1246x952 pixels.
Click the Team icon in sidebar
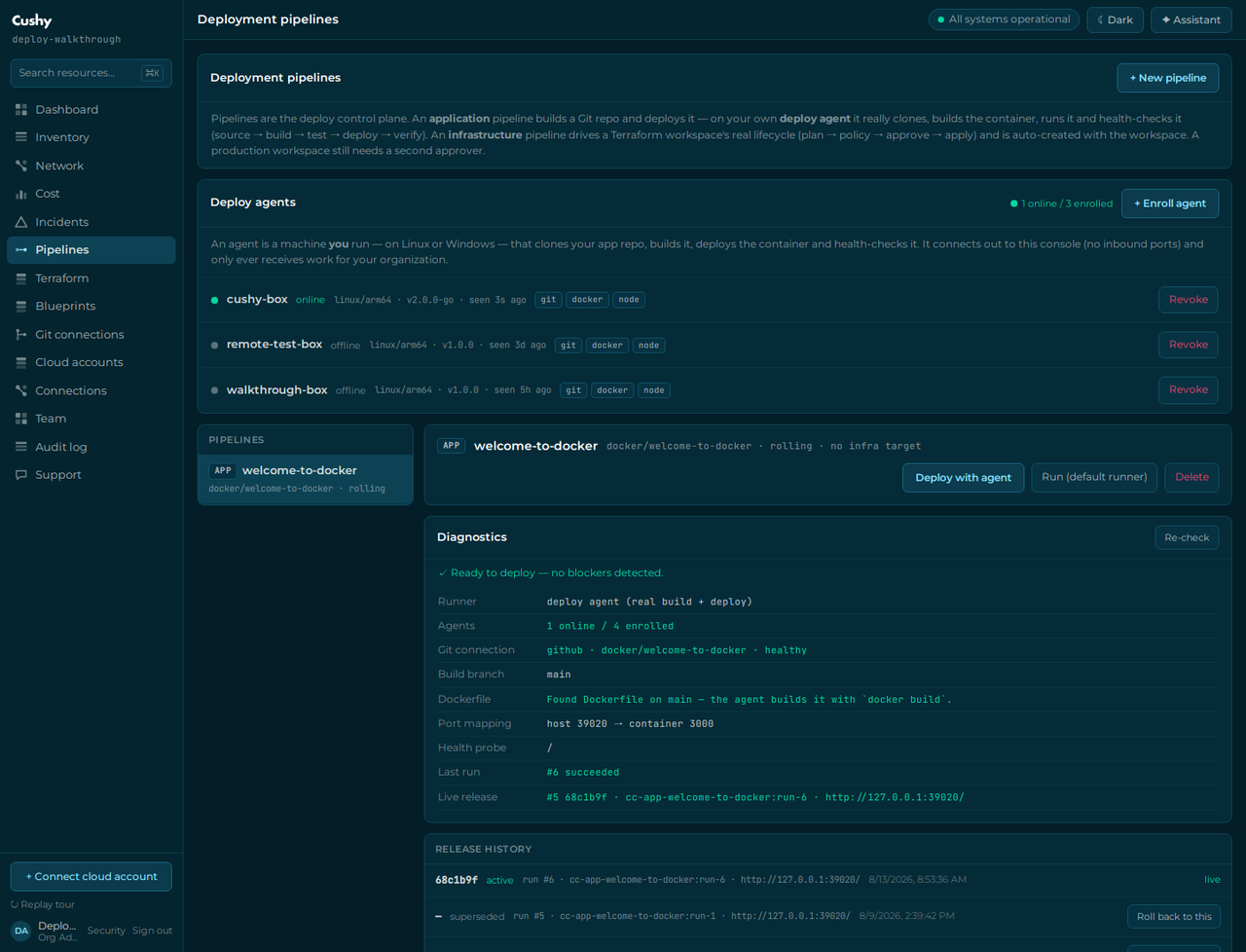[x=21, y=419]
